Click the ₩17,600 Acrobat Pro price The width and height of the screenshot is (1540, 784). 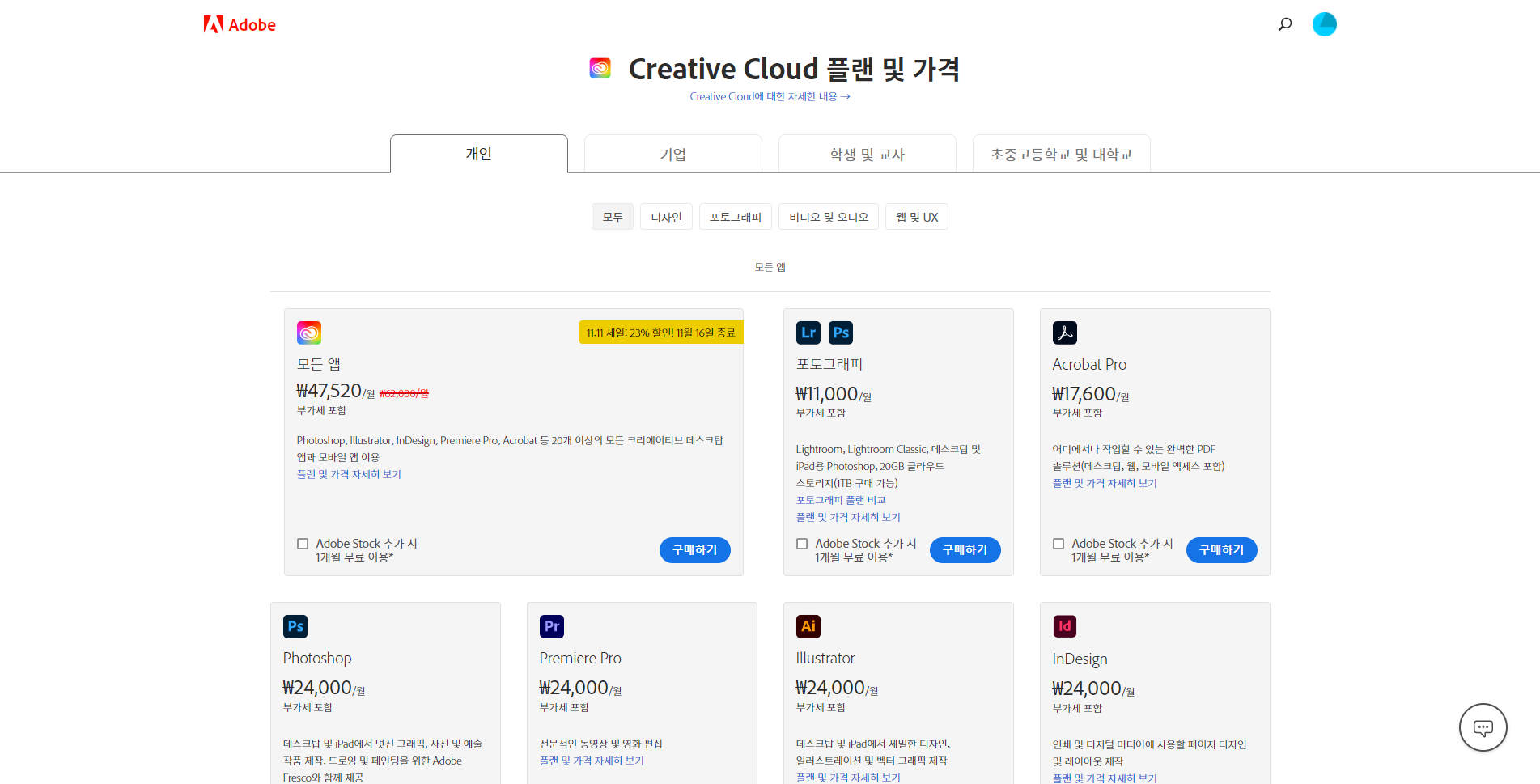pos(1084,394)
